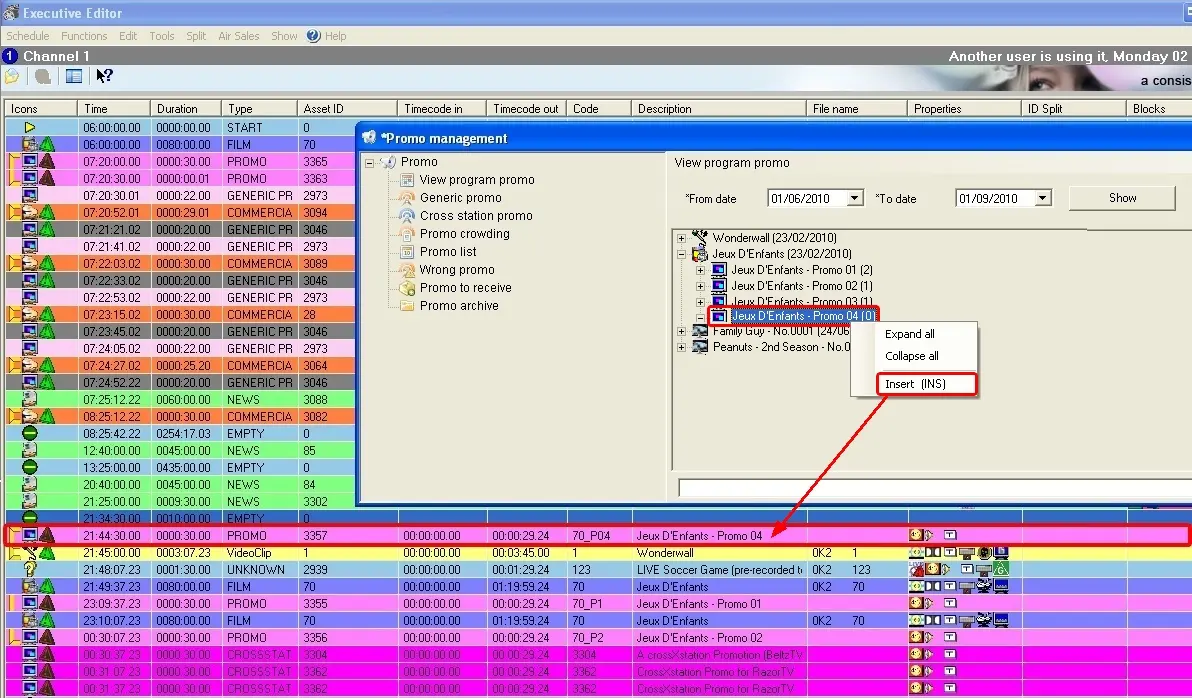Viewport: 1192px width, 698px height.
Task: Activate the What's This help cursor icon
Action: click(x=104, y=76)
